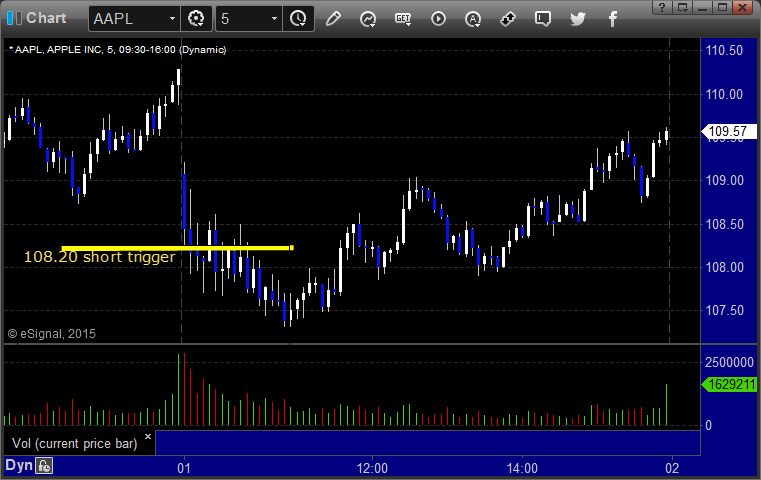Click the 110.50 price axis label
Image resolution: width=761 pixels, height=480 pixels.
(x=724, y=50)
